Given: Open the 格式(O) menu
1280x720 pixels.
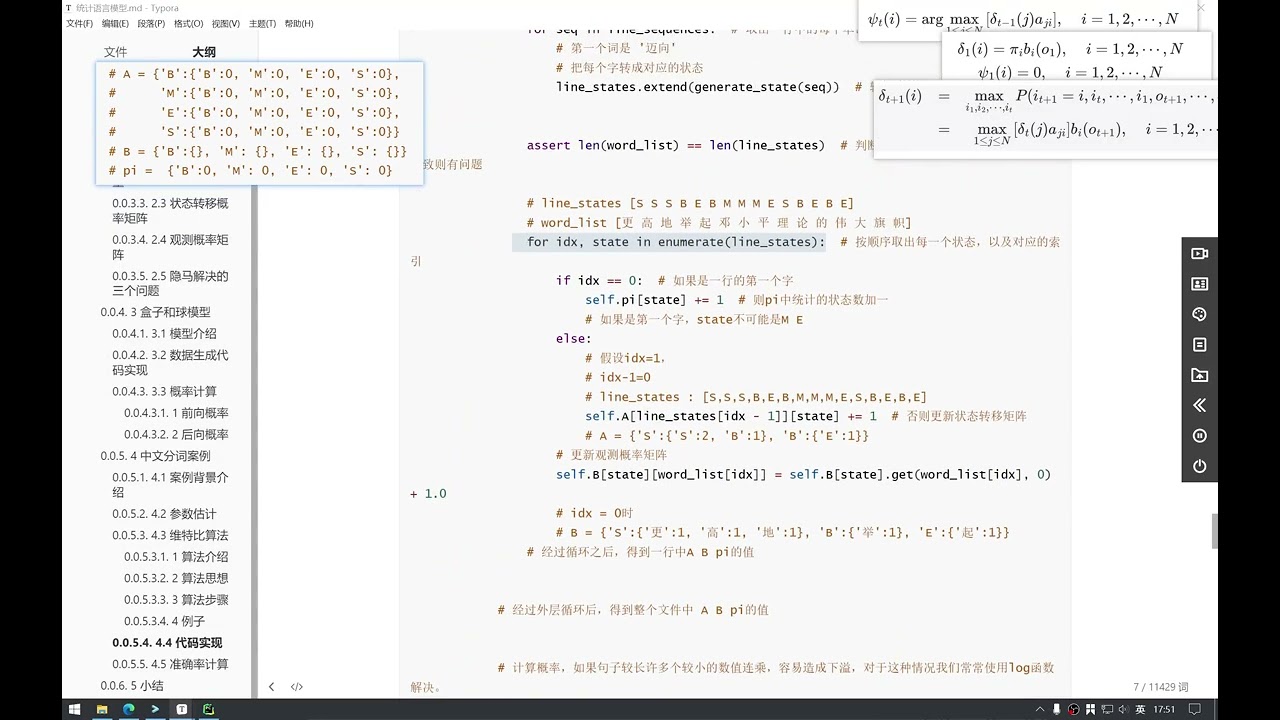Looking at the screenshot, I should pyautogui.click(x=188, y=23).
